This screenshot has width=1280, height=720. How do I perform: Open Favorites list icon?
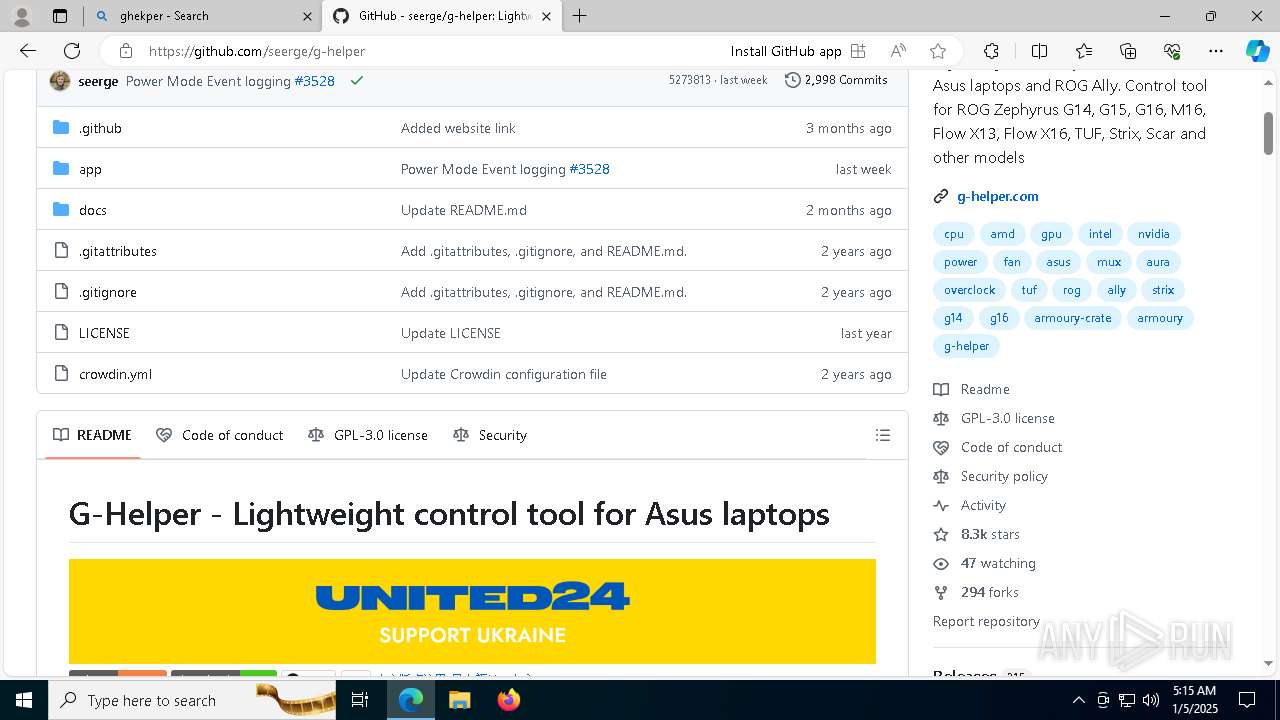(1084, 51)
